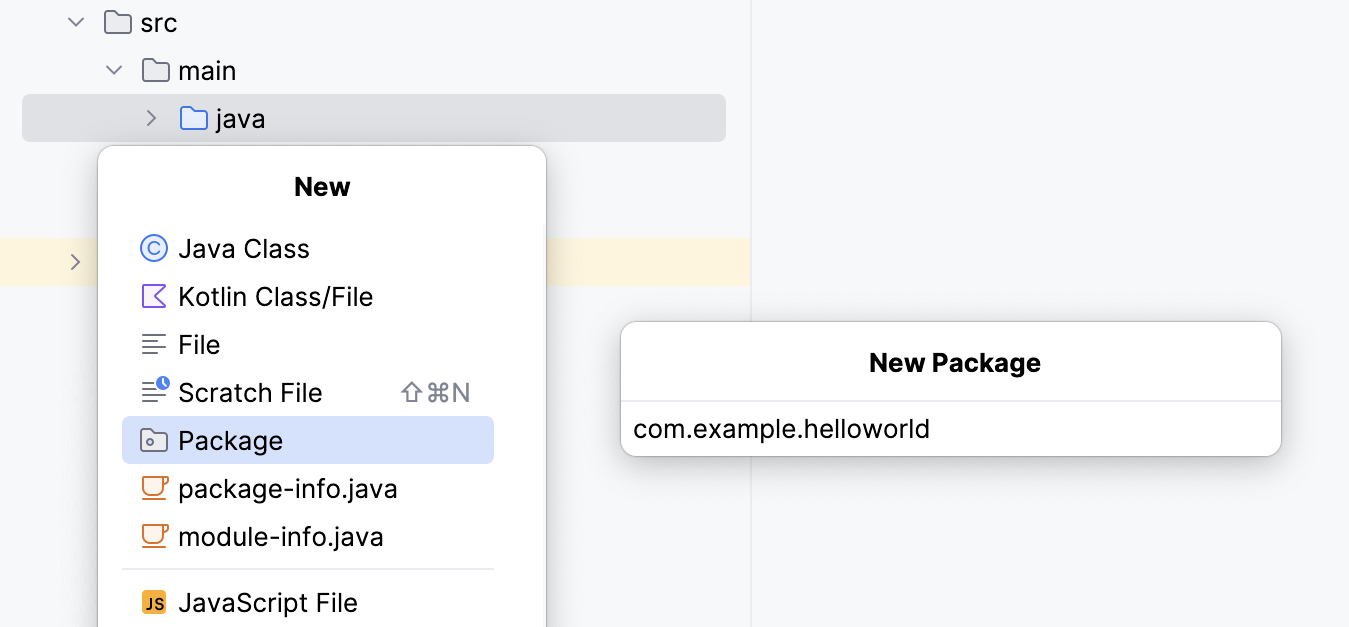
Task: Click the Scratch File icon
Action: point(154,392)
